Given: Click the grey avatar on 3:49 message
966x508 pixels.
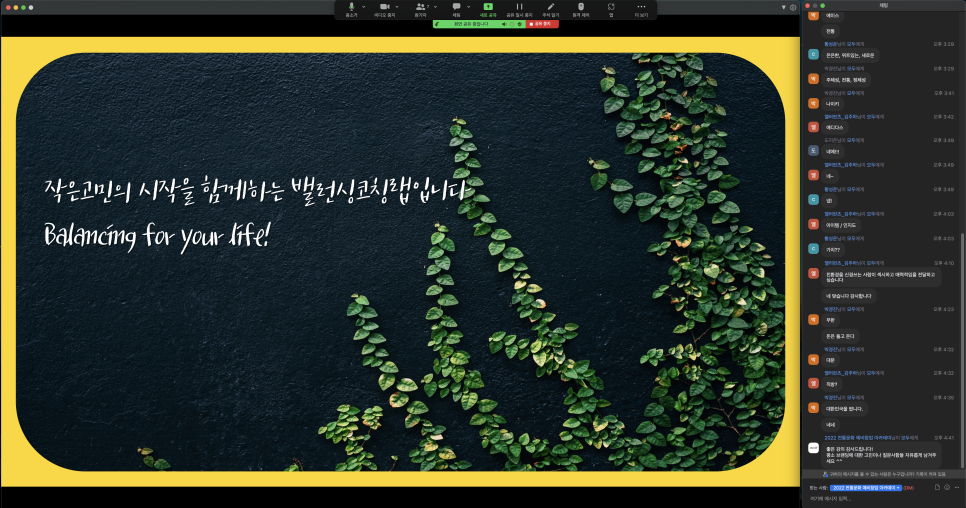Looking at the screenshot, I should (813, 151).
